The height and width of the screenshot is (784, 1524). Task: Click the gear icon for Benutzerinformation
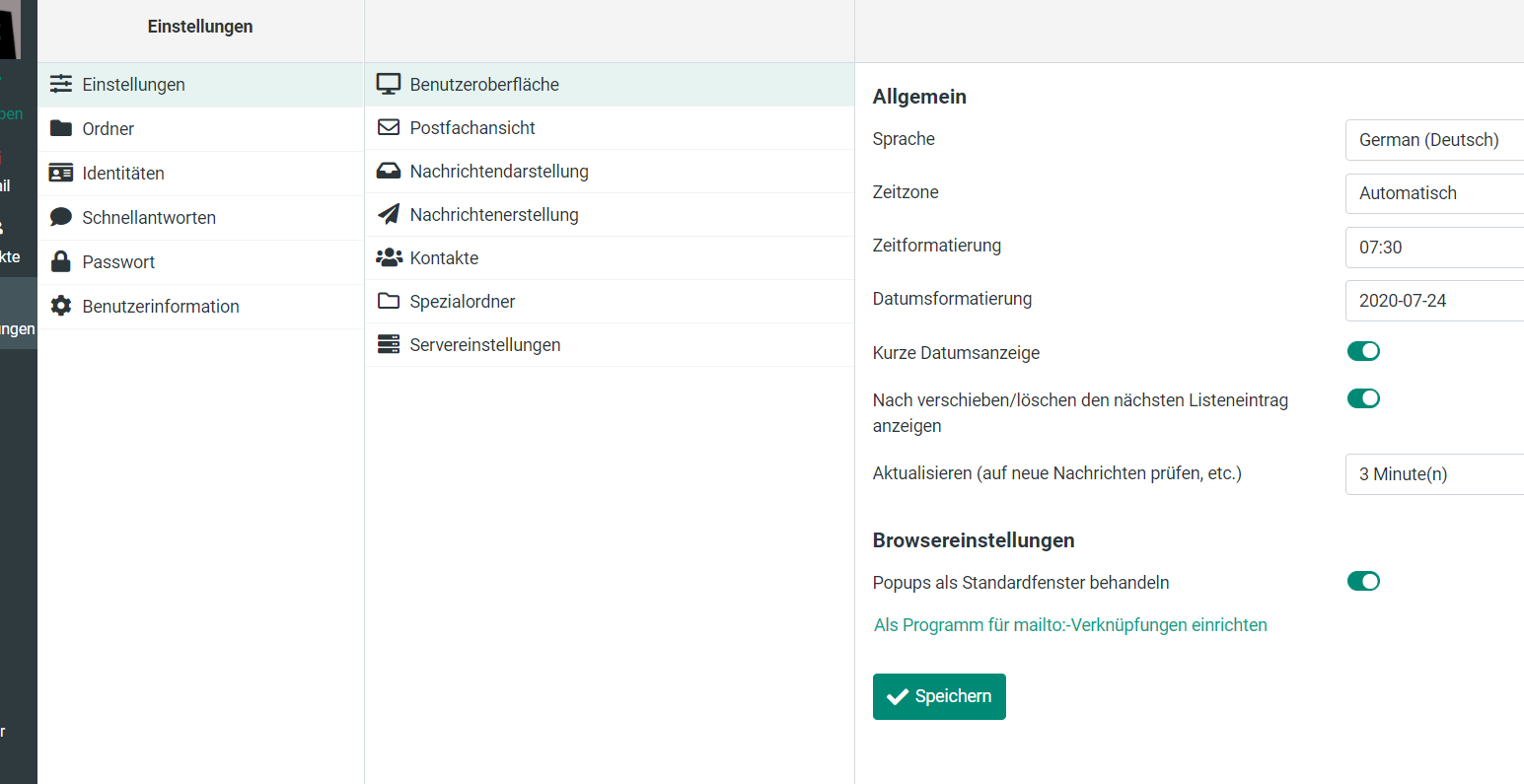click(61, 306)
